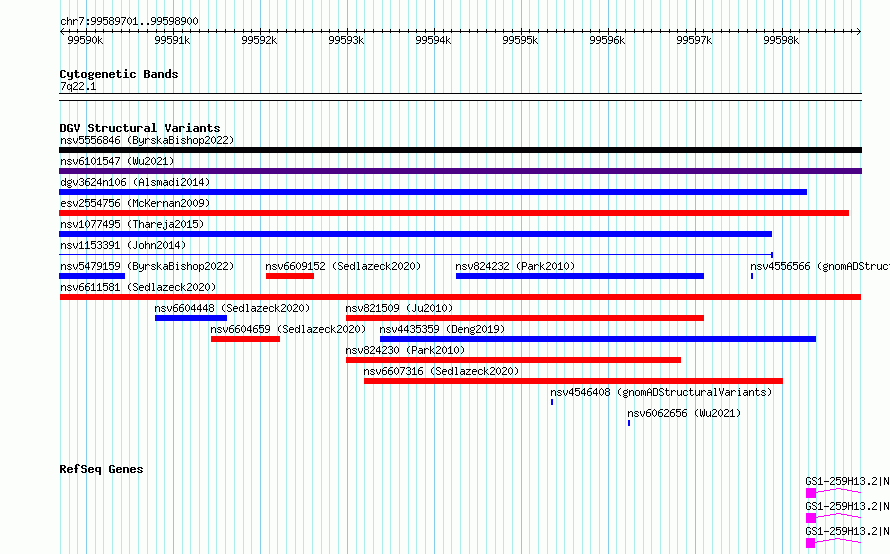Open the dgv3624n106 (Alsmadi2014) label
The image size is (890, 554).
tap(135, 182)
